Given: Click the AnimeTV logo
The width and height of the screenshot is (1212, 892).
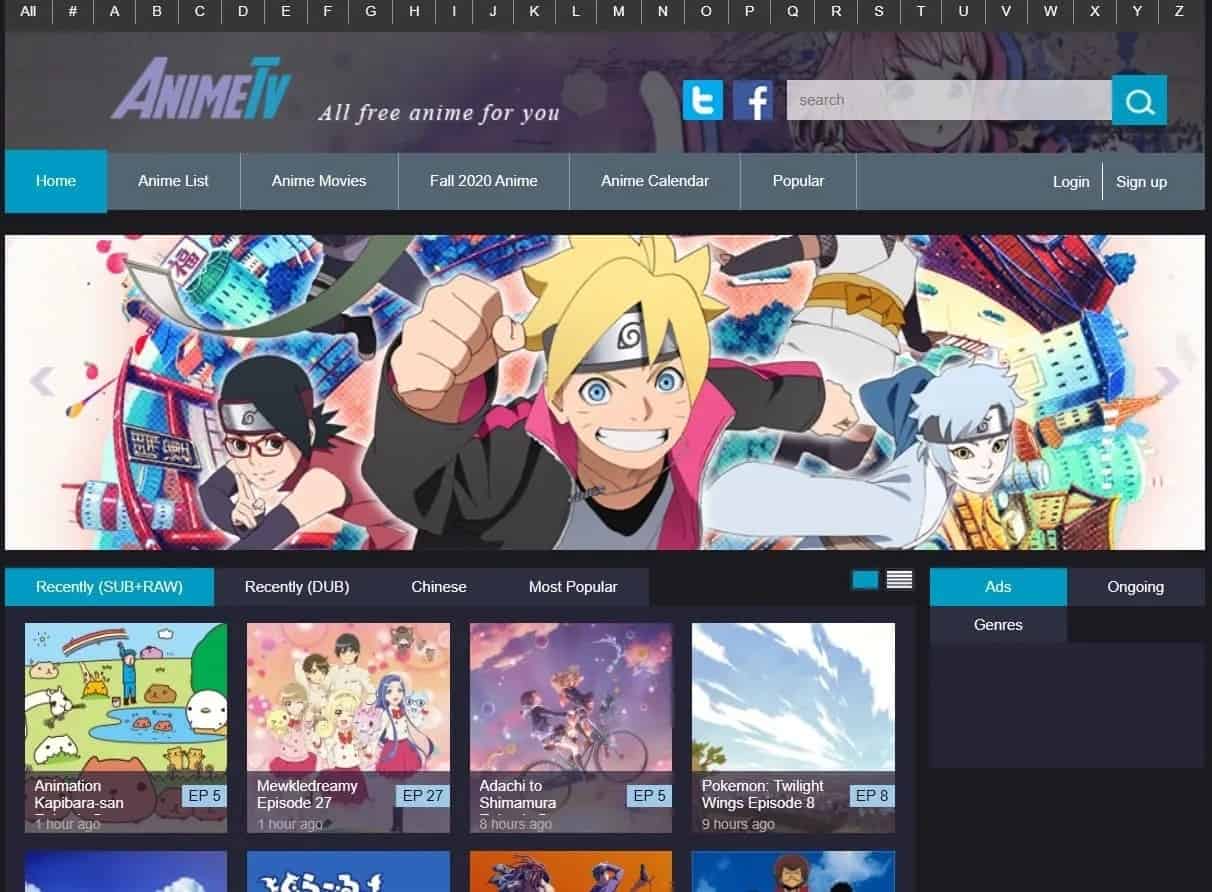Looking at the screenshot, I should click(201, 89).
